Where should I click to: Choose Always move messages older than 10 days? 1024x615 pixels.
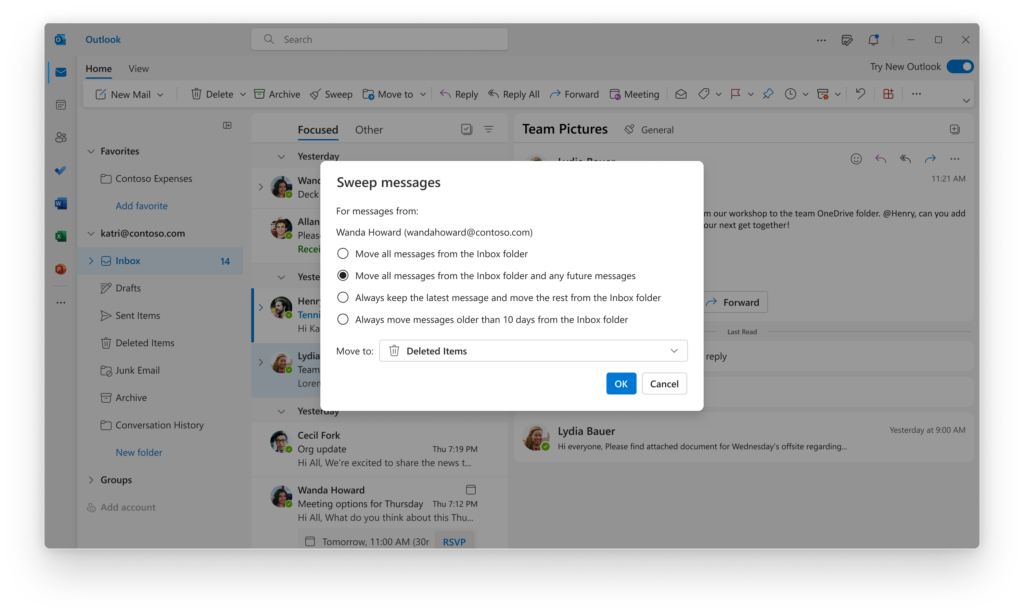[x=343, y=319]
